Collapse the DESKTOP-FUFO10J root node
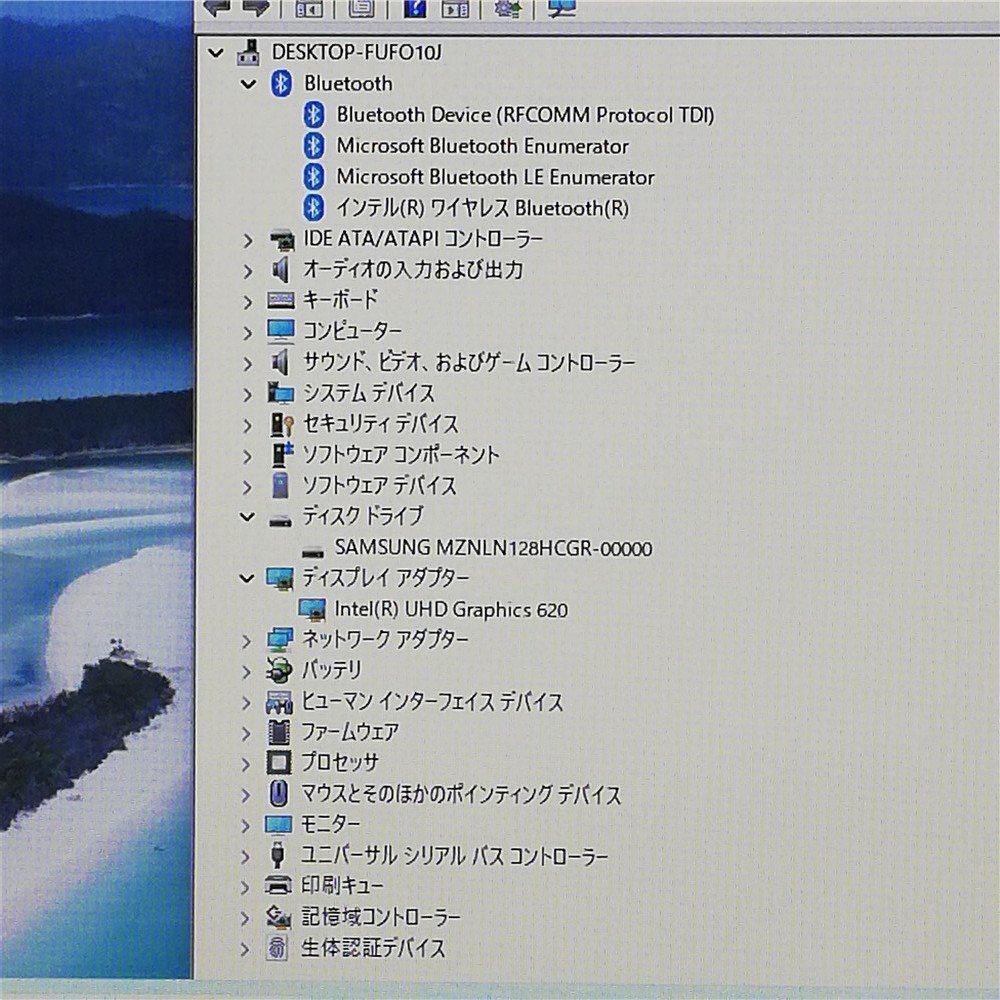 [x=216, y=53]
